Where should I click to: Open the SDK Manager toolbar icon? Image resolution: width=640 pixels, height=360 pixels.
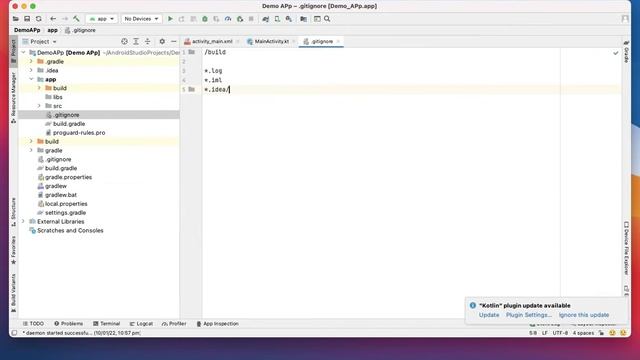289,19
